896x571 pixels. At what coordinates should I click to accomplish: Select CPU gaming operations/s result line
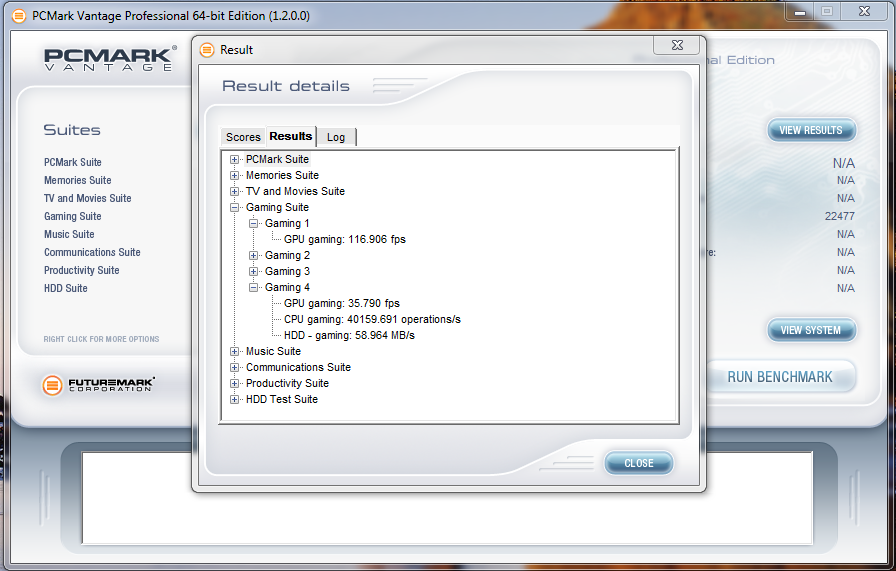[x=372, y=319]
